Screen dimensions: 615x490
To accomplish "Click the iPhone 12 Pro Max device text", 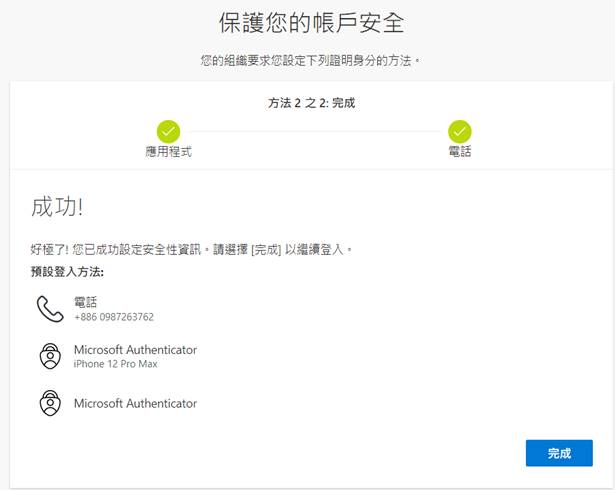I will pos(115,364).
